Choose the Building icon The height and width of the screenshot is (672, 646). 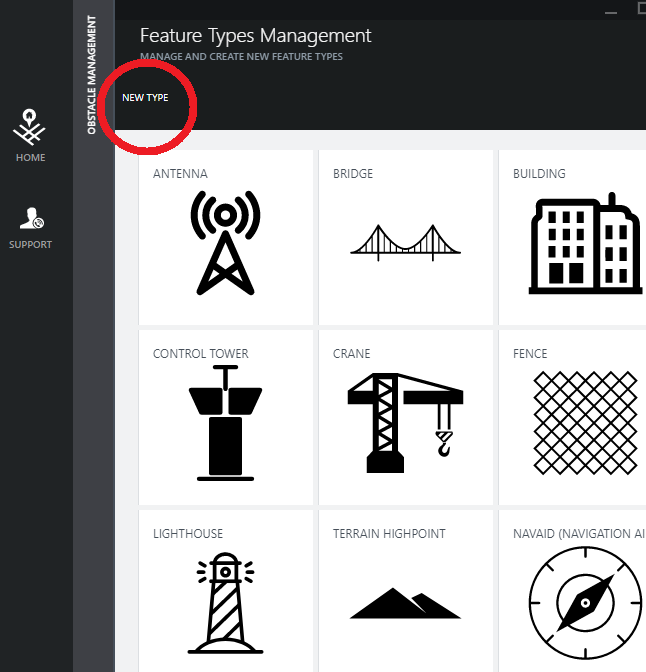coord(586,243)
